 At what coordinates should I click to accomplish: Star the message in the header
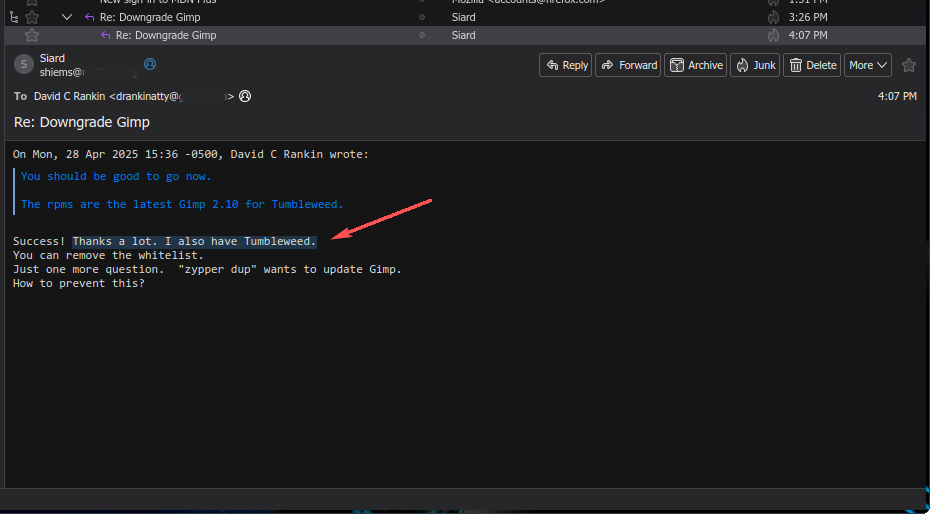point(908,65)
